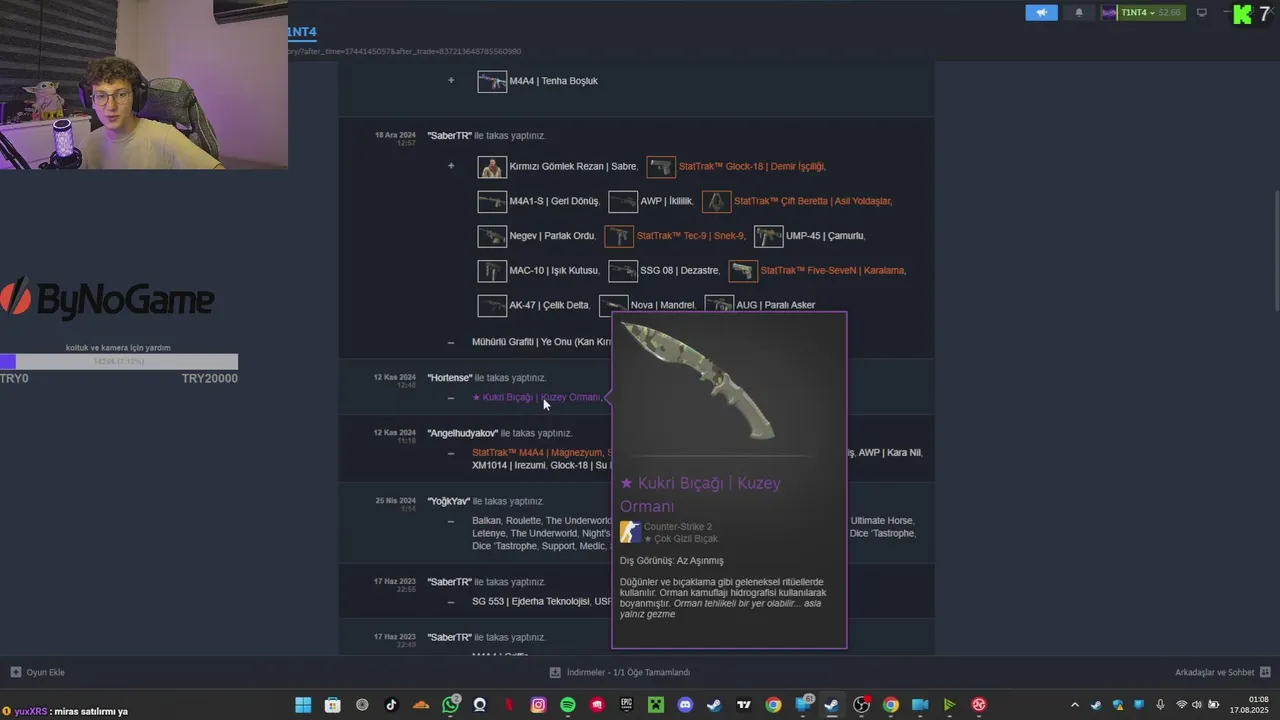Open the Hortense trade partner profile

(x=449, y=378)
